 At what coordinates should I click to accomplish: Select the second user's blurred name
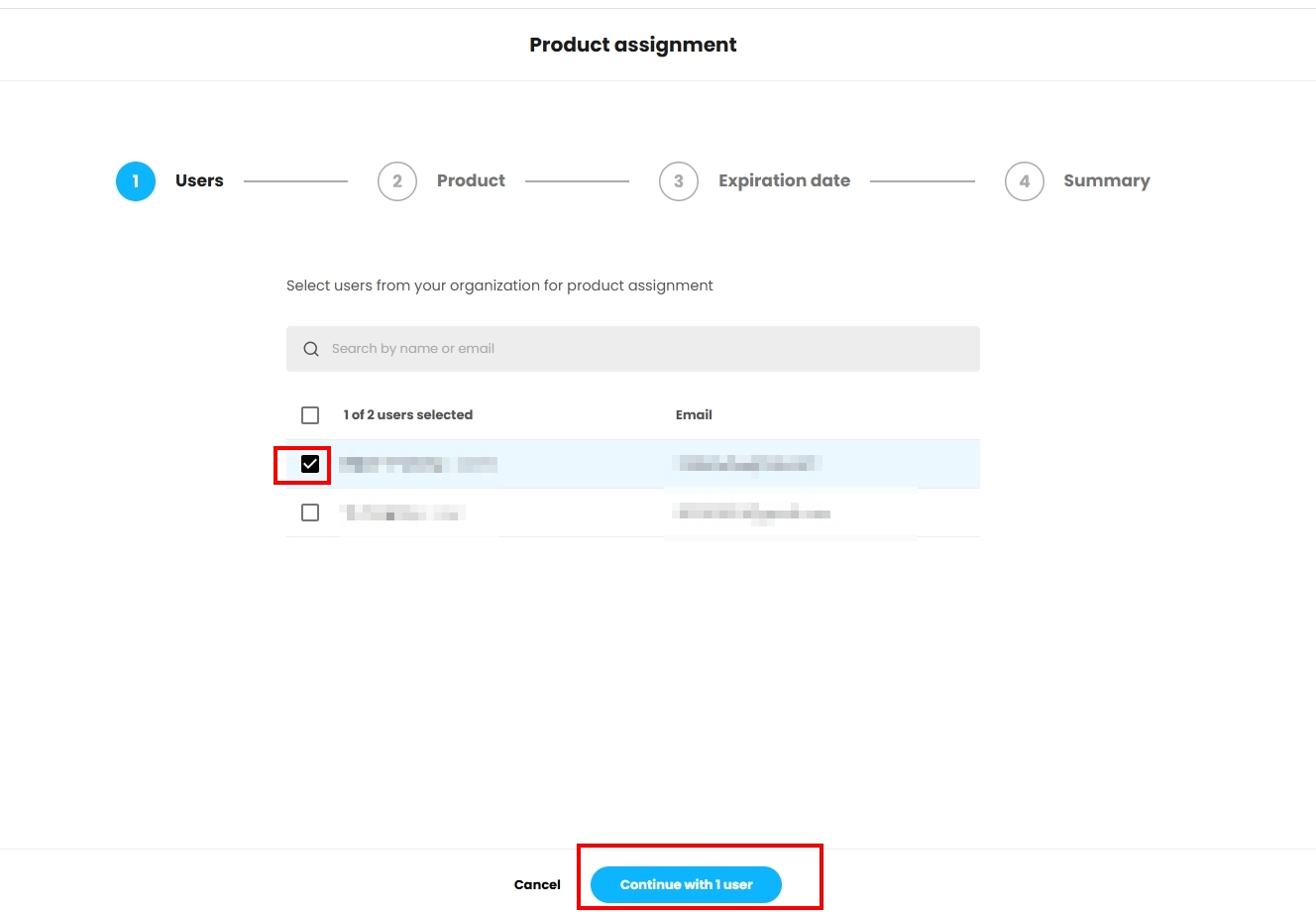(401, 513)
